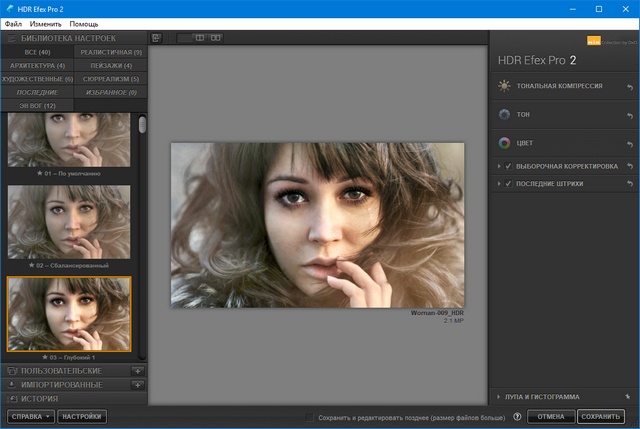Image resolution: width=640 pixels, height=429 pixels.
Task: Reset the Цвет section using its arrow
Action: (629, 143)
